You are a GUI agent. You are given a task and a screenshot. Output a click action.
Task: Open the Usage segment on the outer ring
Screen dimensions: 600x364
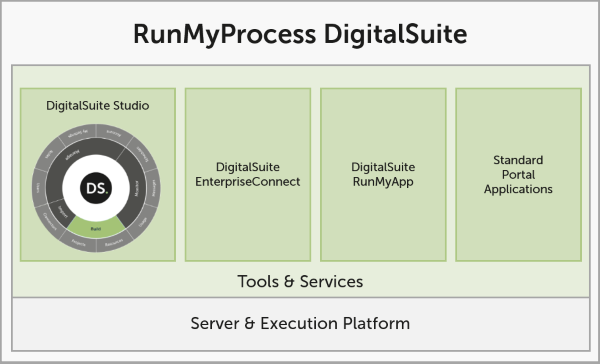[143, 222]
